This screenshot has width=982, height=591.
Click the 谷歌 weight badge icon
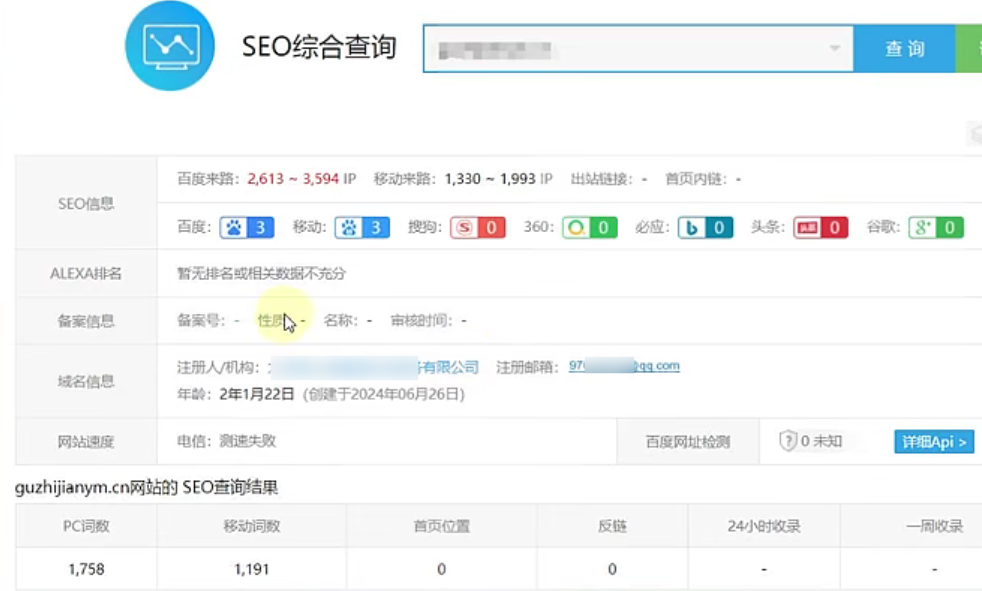tap(936, 227)
